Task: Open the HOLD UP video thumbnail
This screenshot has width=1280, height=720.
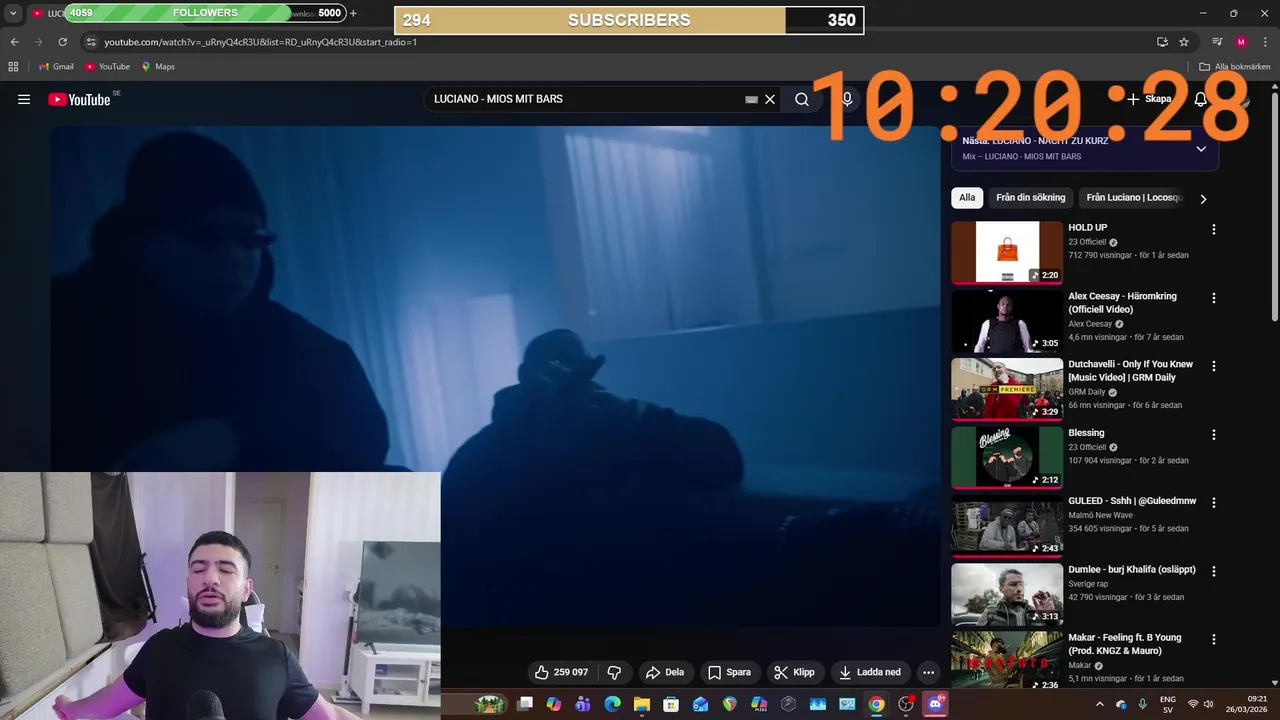Action: [x=1007, y=252]
